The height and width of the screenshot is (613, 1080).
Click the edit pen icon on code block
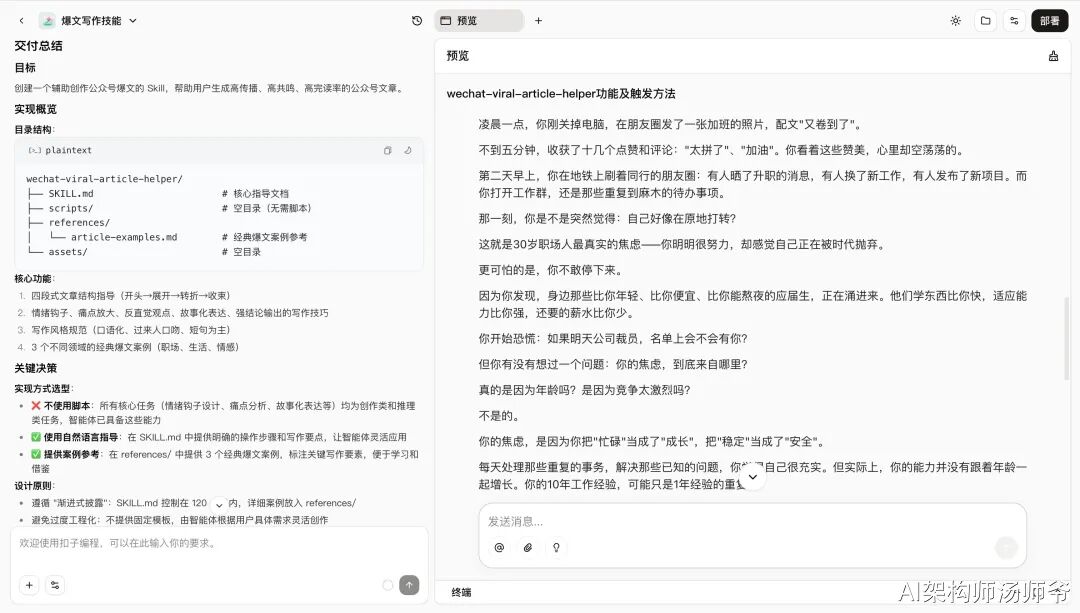click(x=407, y=150)
